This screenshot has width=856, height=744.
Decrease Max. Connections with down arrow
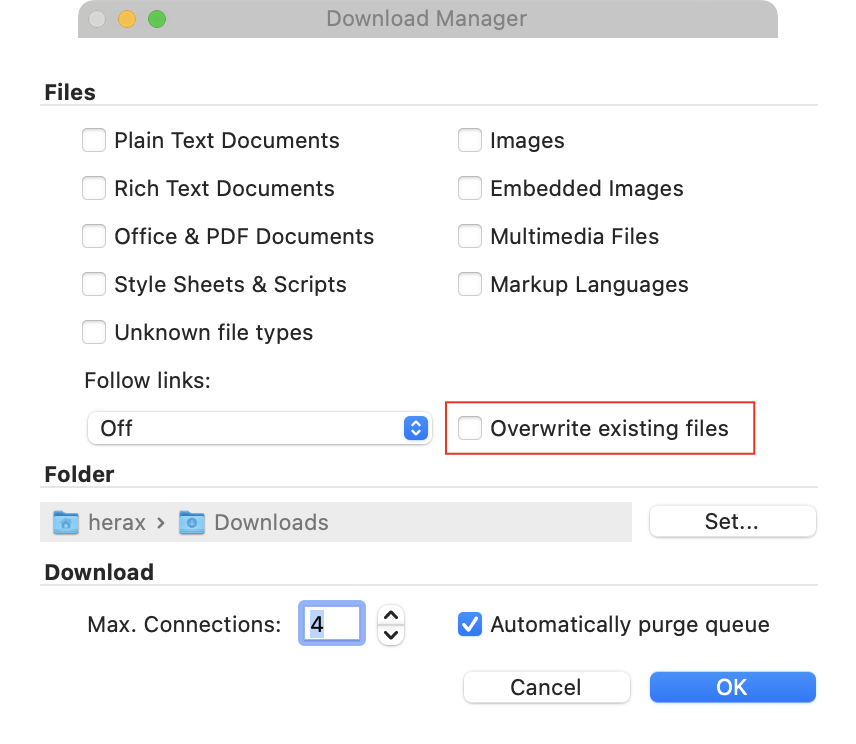tap(391, 634)
